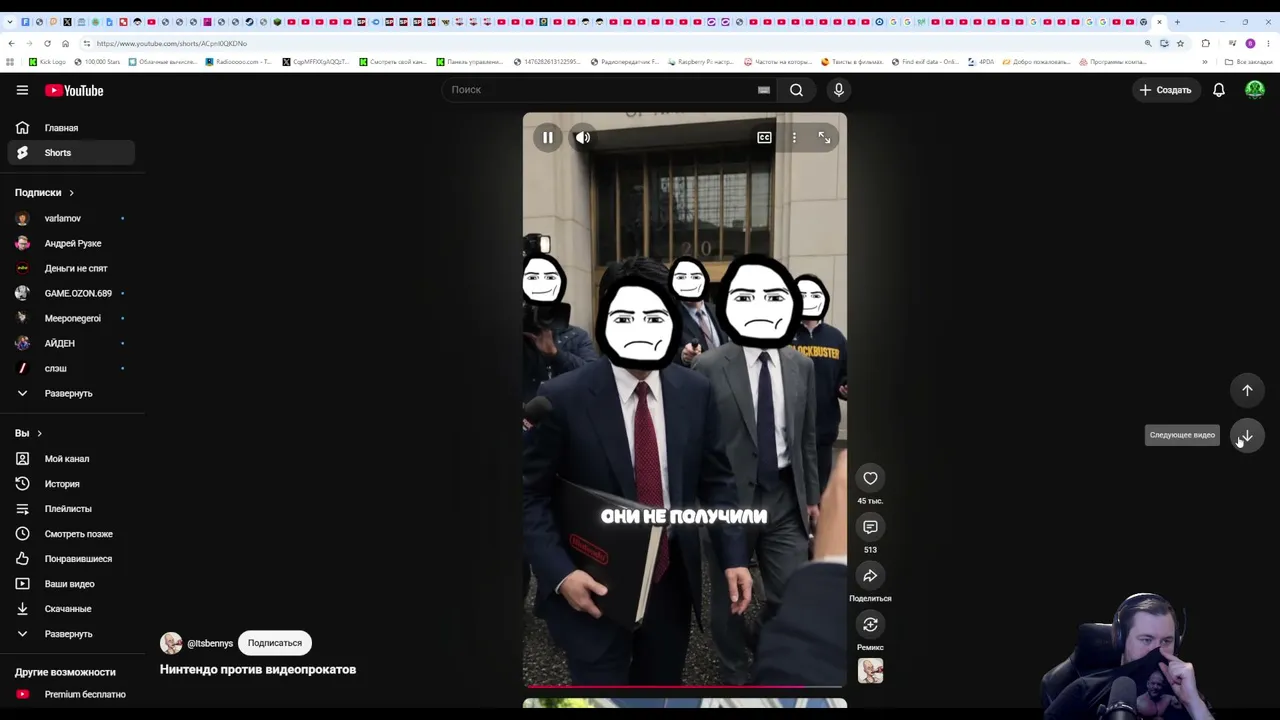
Task: Open the Все закладки folder
Action: (1249, 62)
